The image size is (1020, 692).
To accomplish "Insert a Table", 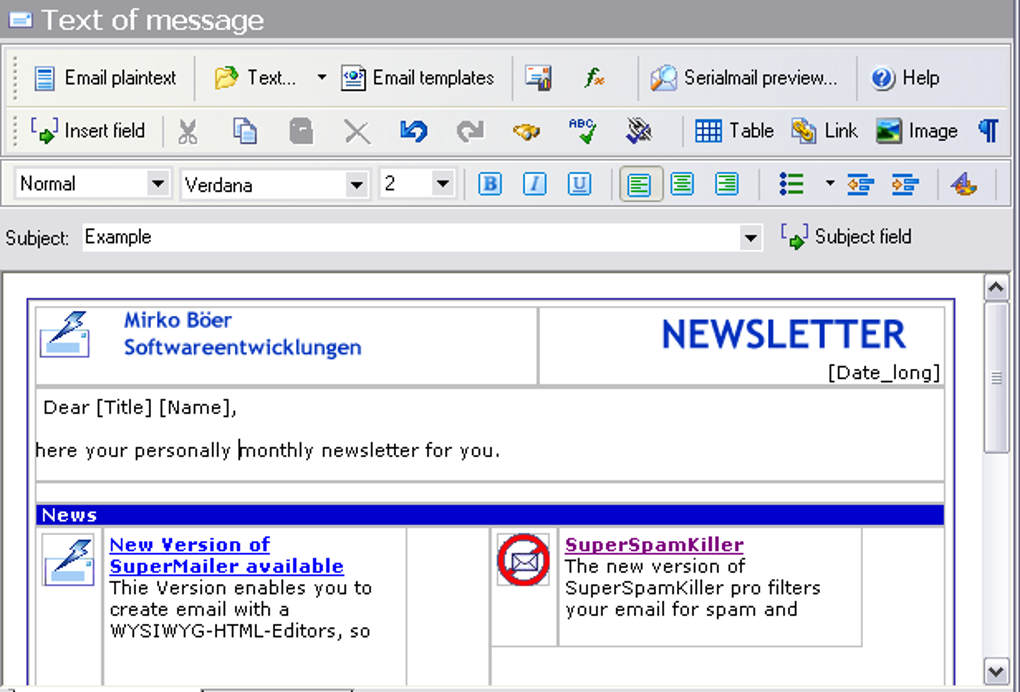I will (x=734, y=131).
